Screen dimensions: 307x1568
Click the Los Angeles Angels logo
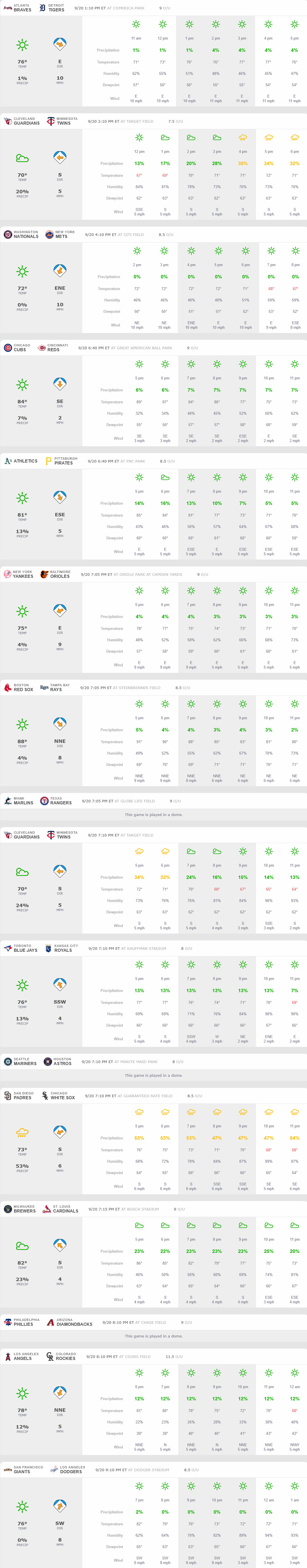(x=8, y=1356)
